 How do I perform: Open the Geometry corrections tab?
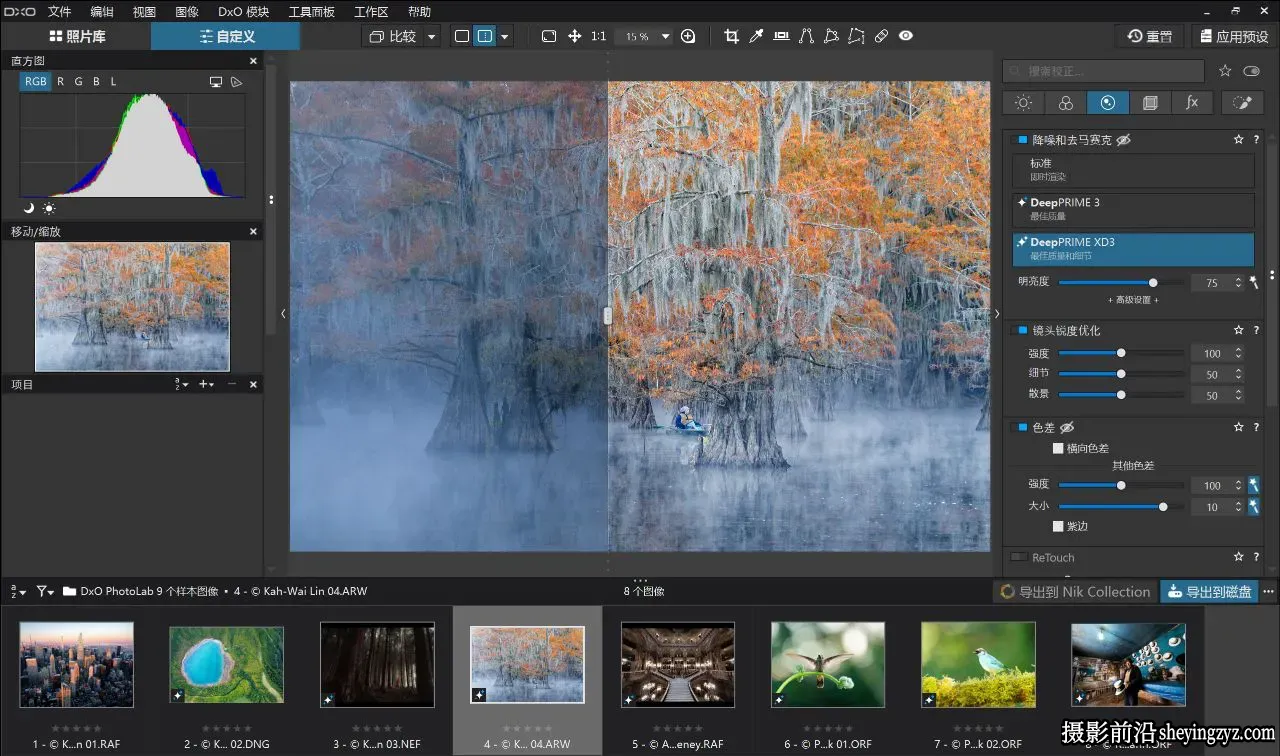click(1150, 103)
